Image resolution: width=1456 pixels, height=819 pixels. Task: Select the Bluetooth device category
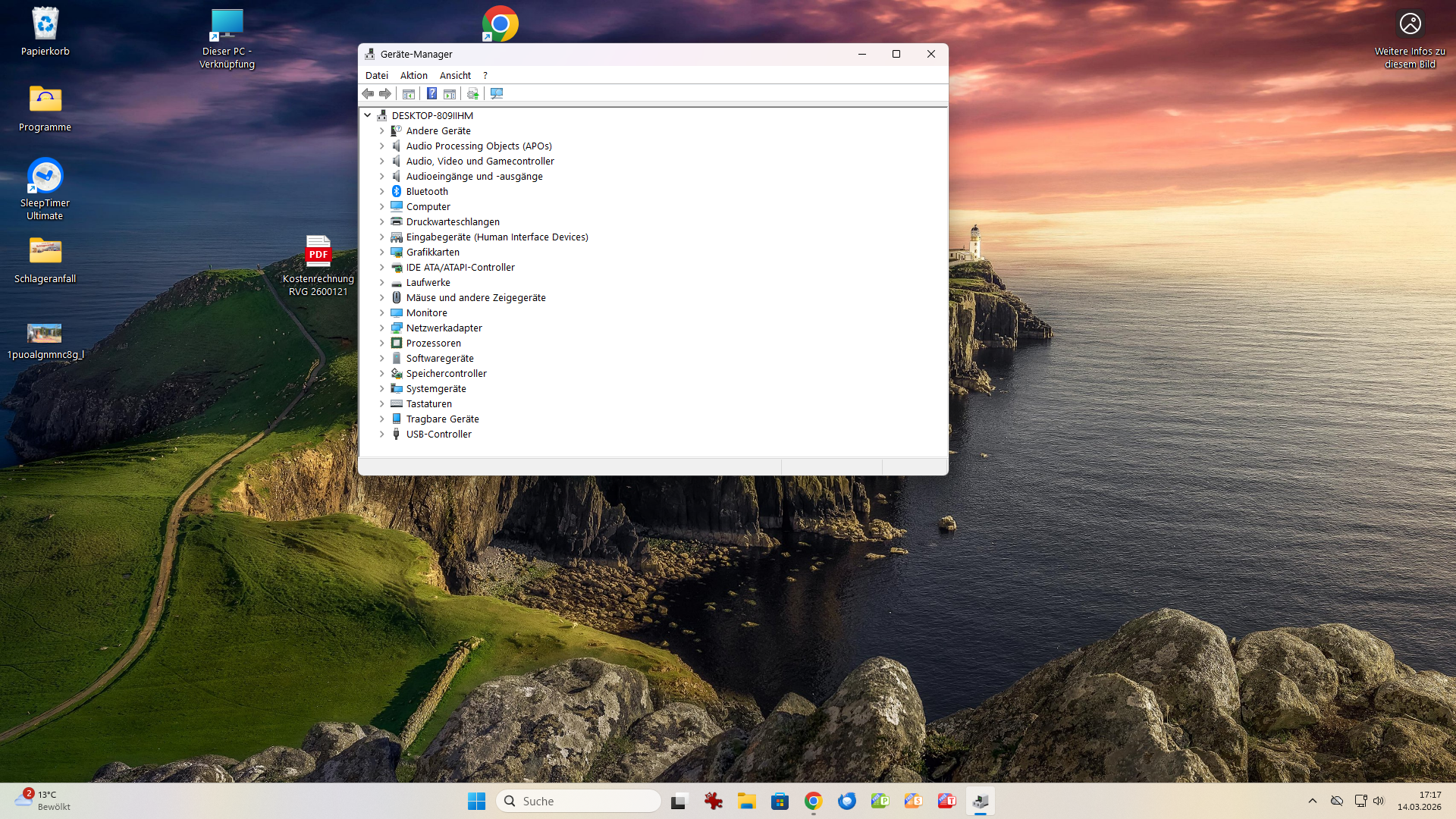coord(426,191)
